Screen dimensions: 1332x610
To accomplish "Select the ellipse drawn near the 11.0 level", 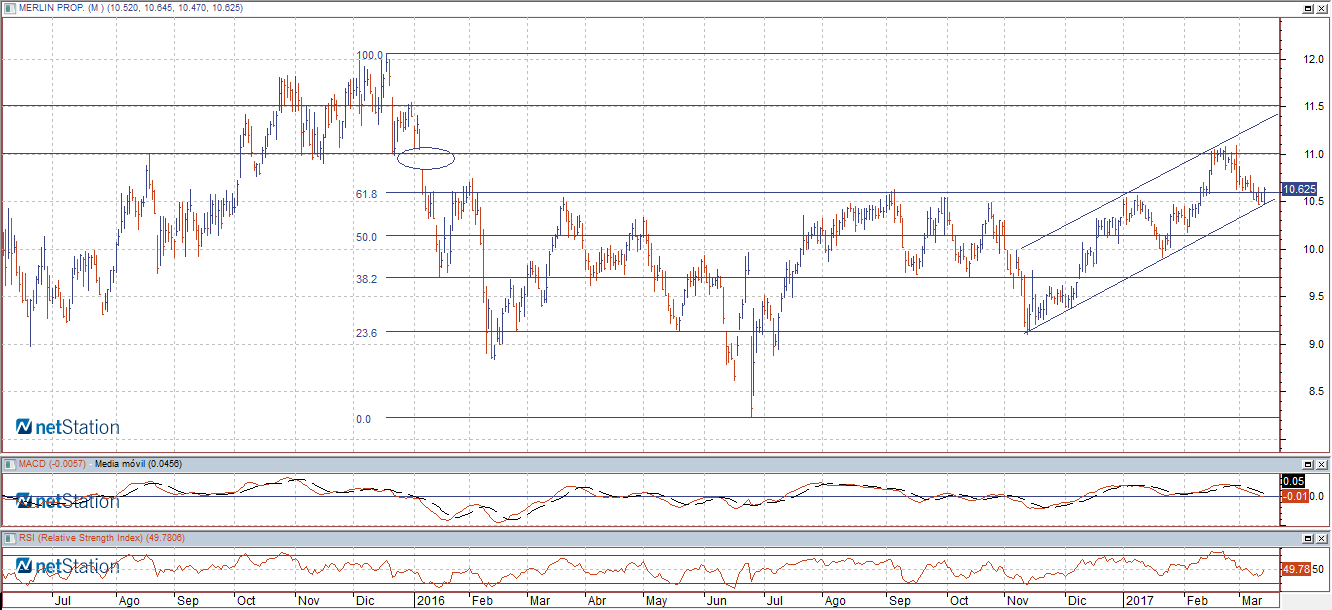I will click(x=426, y=157).
